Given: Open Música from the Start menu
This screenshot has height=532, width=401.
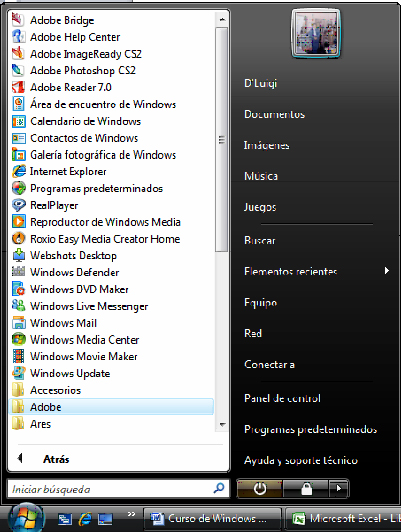Looking at the screenshot, I should [x=261, y=176].
